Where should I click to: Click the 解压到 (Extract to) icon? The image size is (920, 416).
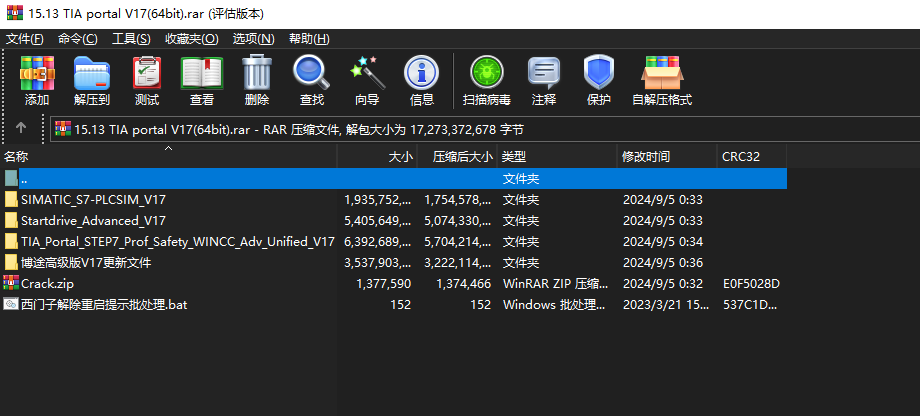click(x=92, y=73)
